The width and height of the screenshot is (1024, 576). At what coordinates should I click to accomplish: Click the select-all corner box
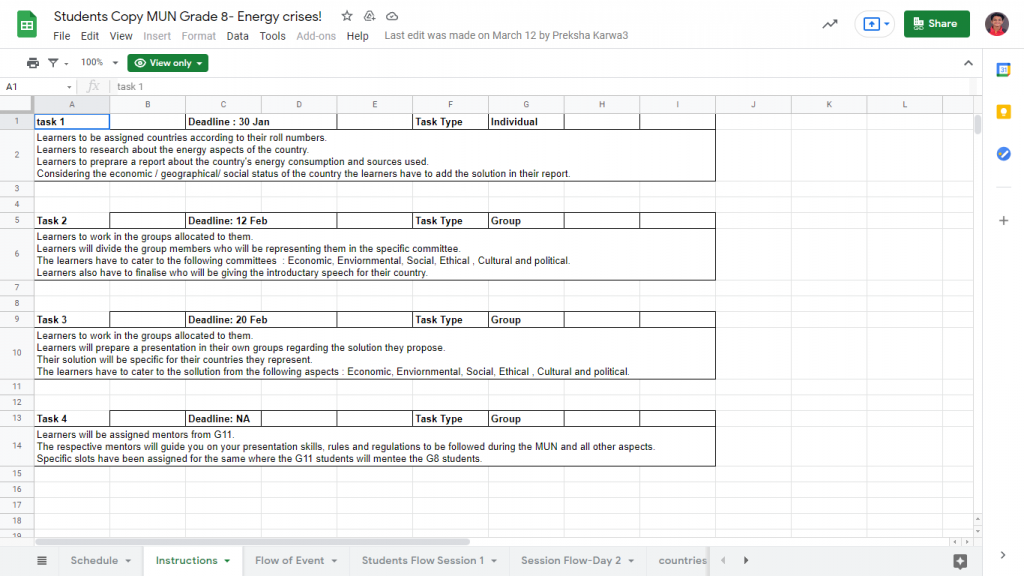[x=16, y=104]
